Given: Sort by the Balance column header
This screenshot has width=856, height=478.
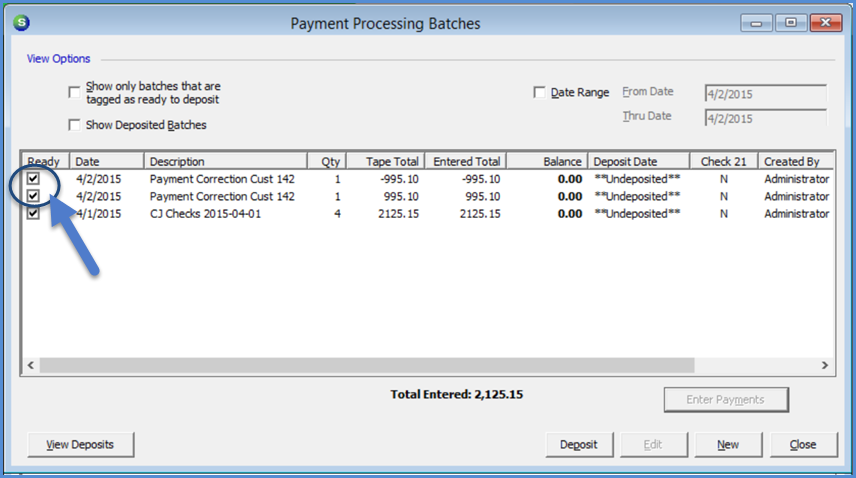Looking at the screenshot, I should (547, 162).
